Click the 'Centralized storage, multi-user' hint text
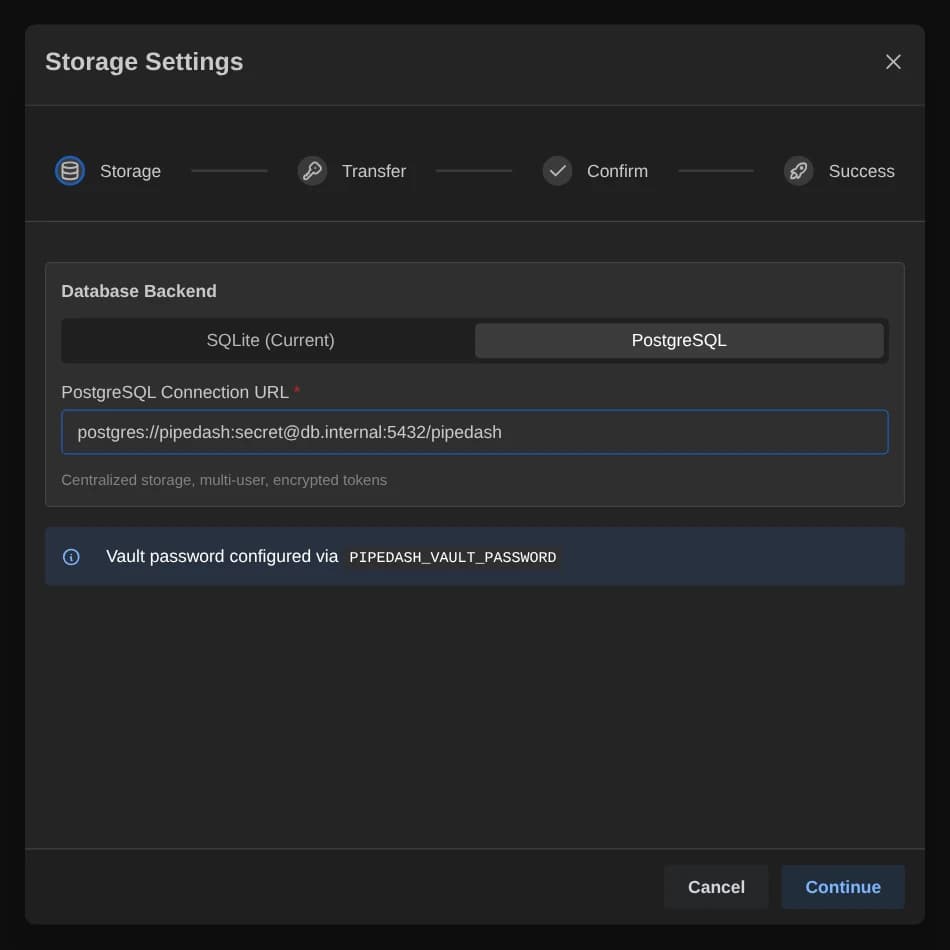Screen dimensions: 950x950 (224, 480)
